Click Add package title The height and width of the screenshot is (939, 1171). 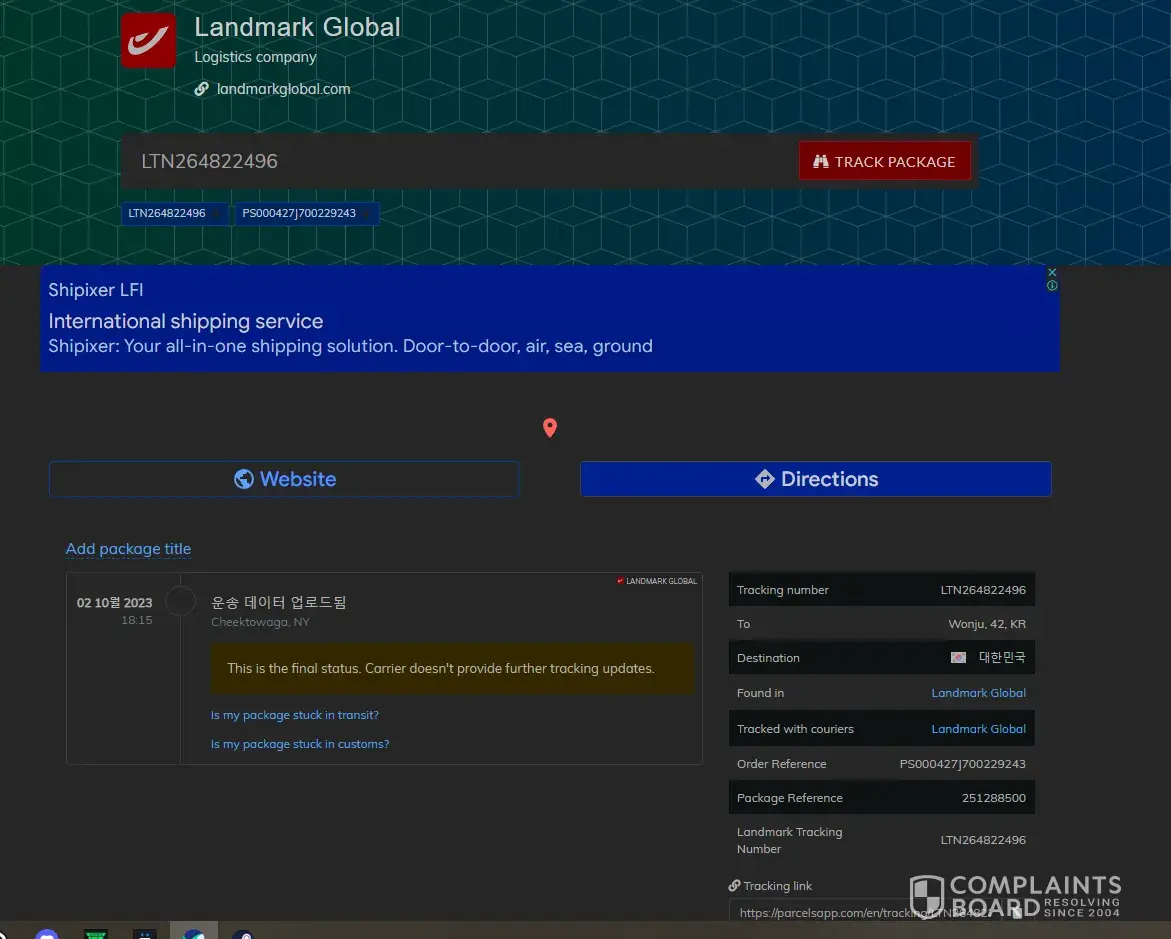pyautogui.click(x=128, y=549)
